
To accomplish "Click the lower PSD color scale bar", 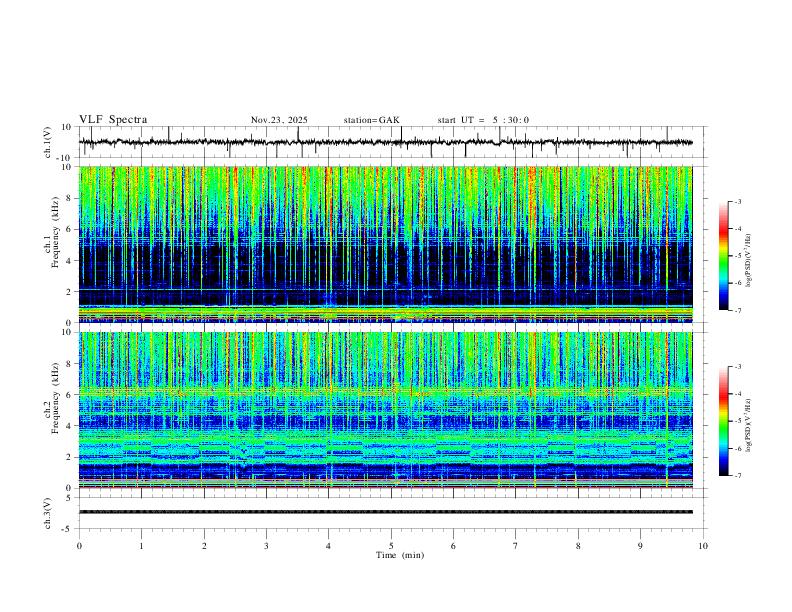I will [723, 421].
